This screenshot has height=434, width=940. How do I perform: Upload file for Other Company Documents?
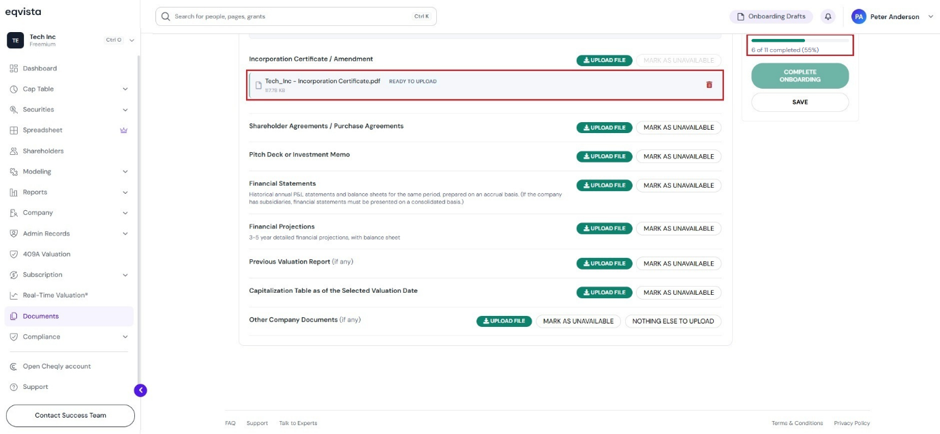504,321
